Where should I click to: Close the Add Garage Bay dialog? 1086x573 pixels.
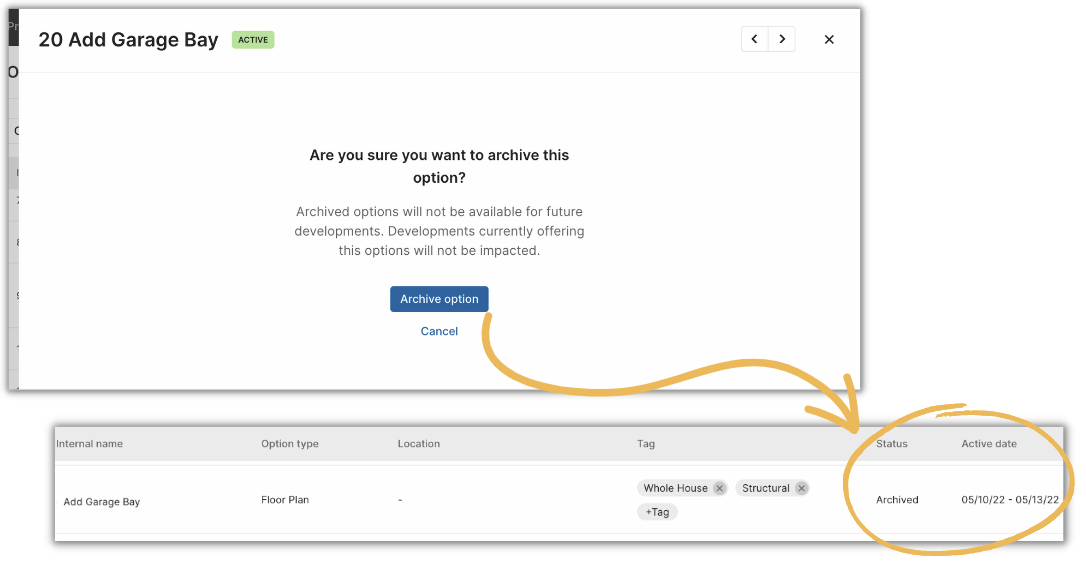point(829,39)
